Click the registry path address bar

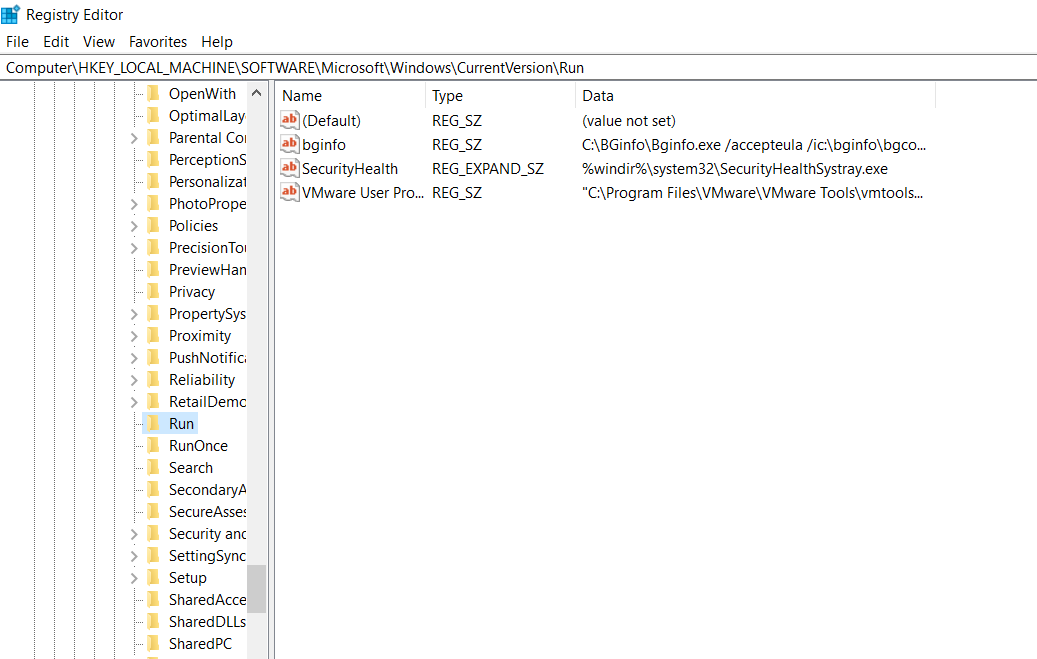point(518,67)
